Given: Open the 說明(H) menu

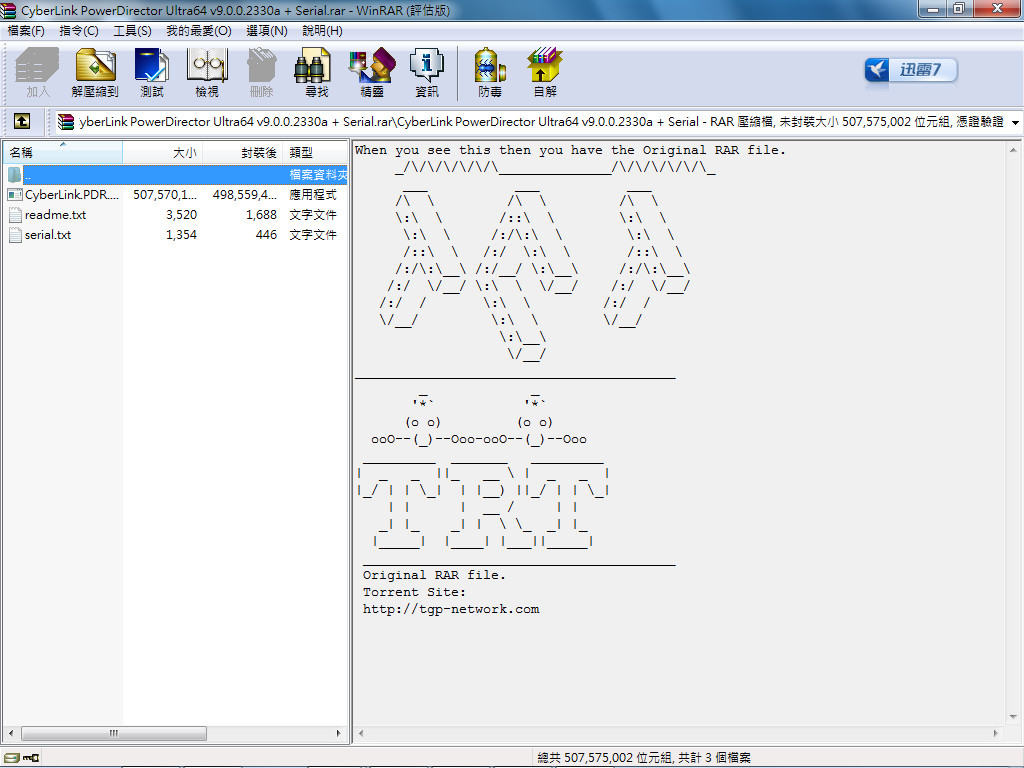Looking at the screenshot, I should [x=323, y=31].
